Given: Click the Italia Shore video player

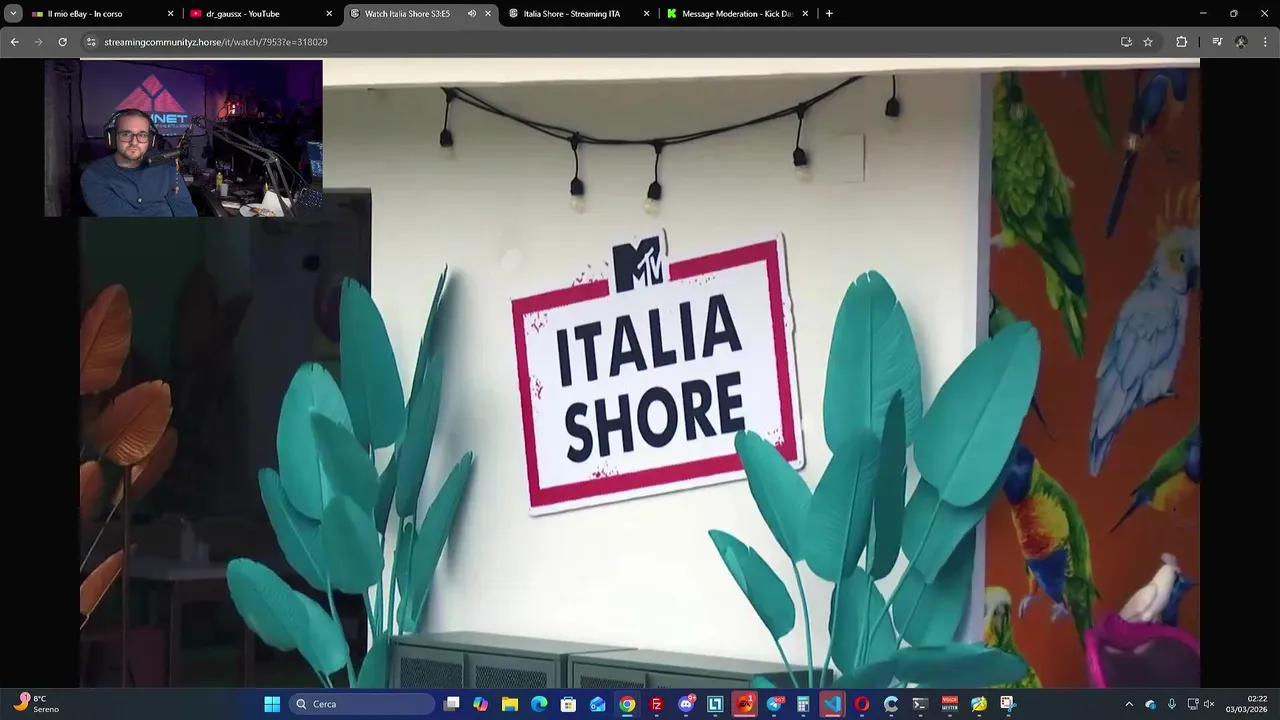Looking at the screenshot, I should tap(640, 373).
